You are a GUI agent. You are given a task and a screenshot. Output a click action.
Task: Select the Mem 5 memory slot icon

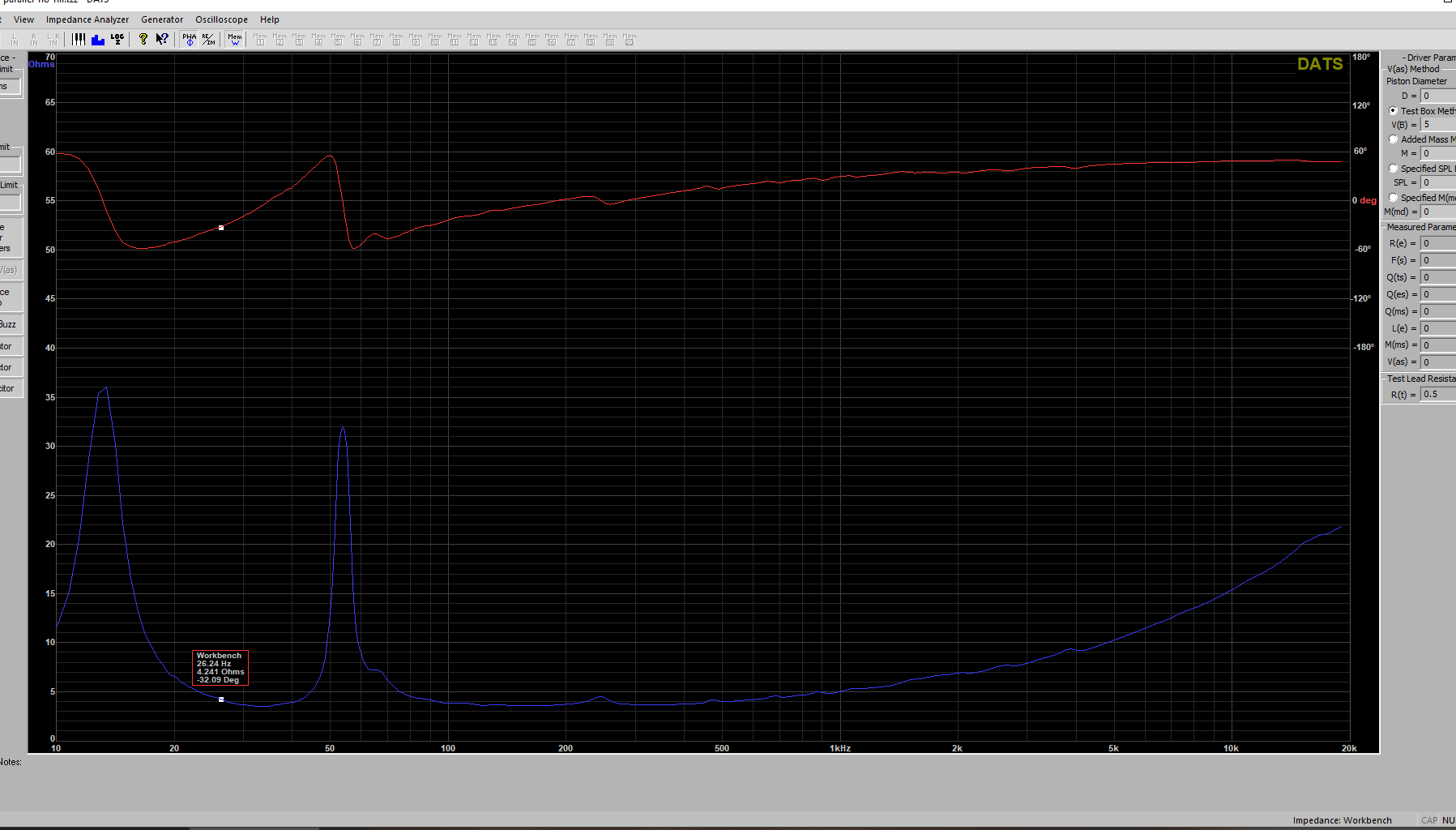coord(338,39)
